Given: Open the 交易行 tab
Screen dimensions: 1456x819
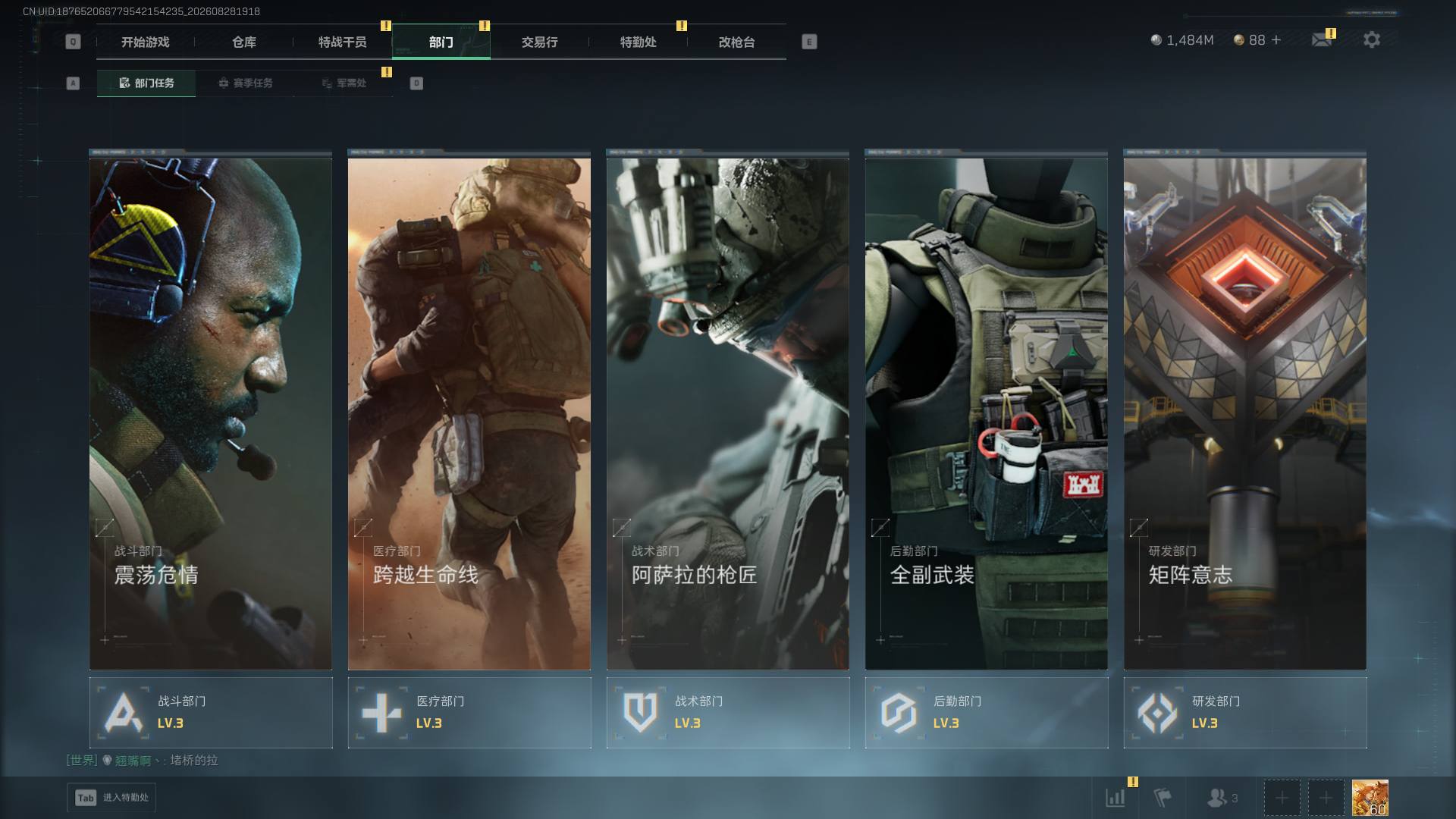Looking at the screenshot, I should pos(540,42).
